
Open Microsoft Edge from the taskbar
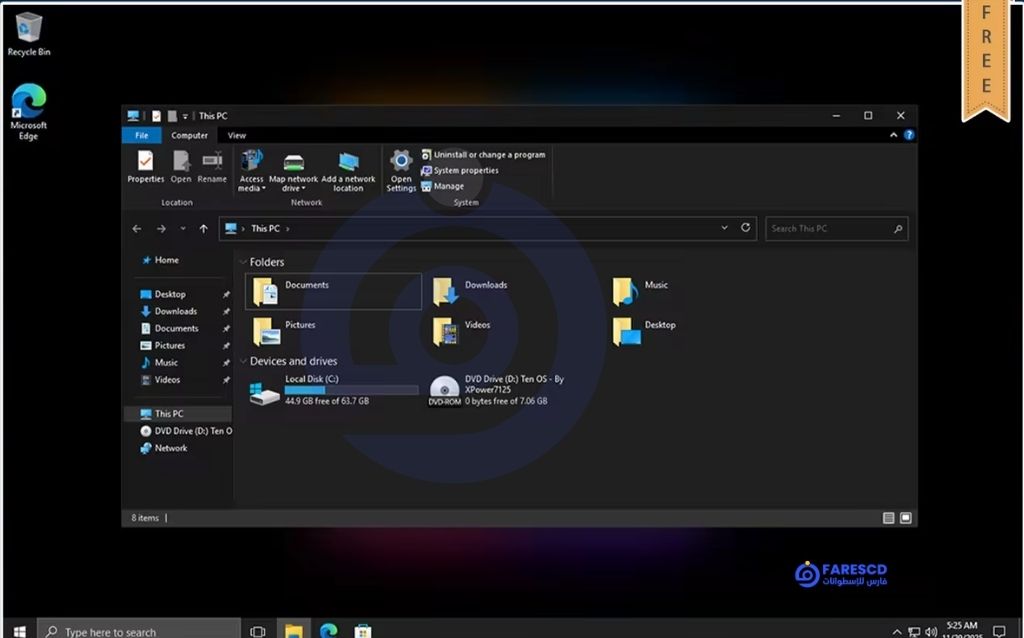point(328,630)
